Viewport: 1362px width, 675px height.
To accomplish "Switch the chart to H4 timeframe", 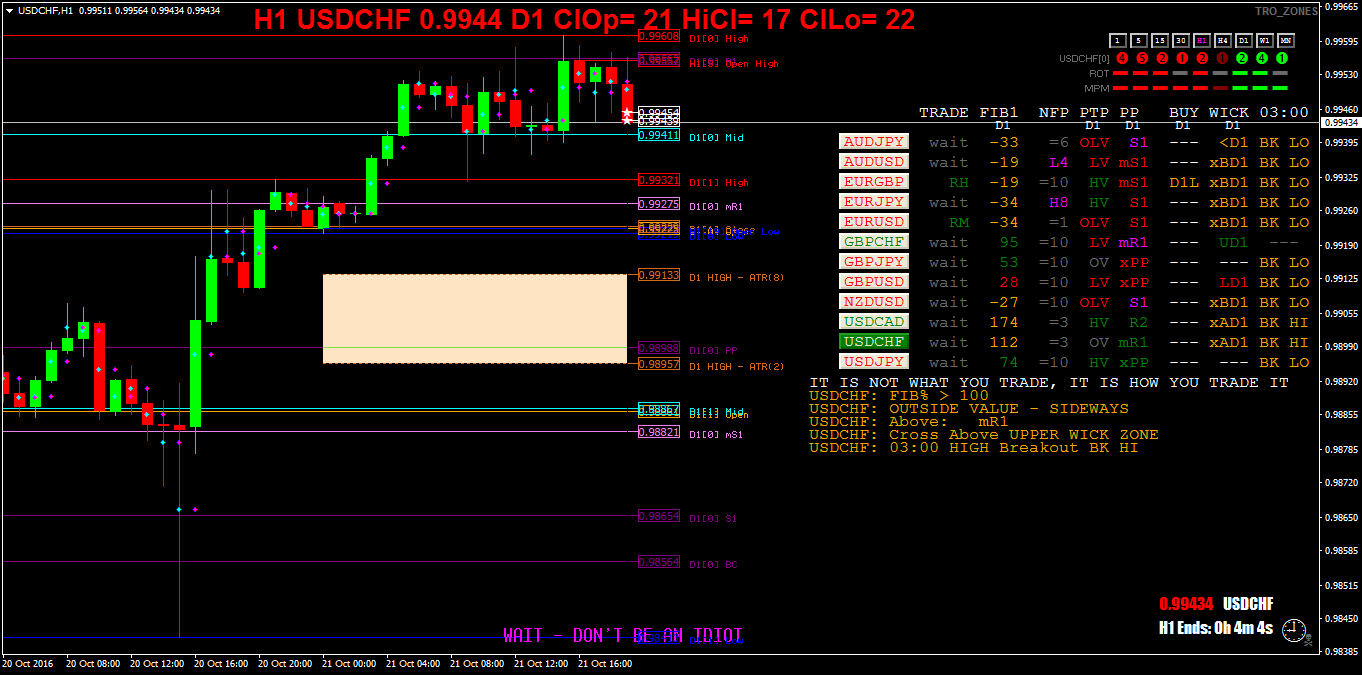I will 1223,41.
